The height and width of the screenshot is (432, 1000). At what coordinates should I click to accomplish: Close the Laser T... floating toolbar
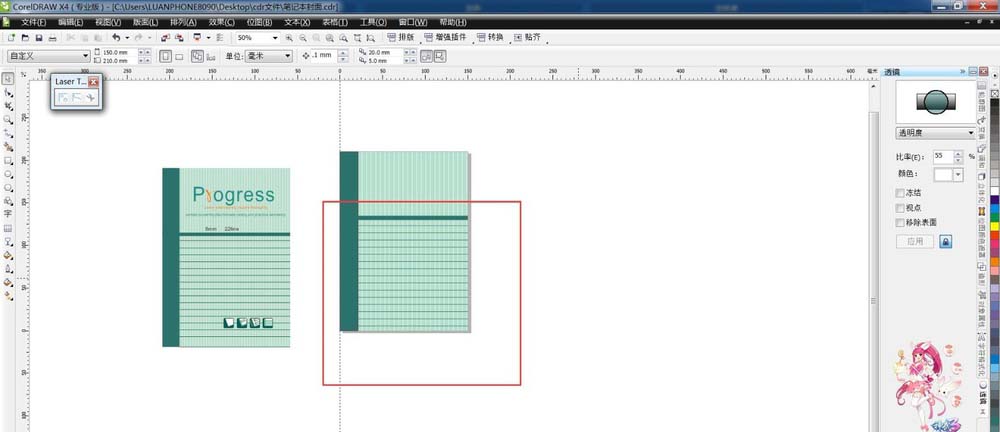click(x=94, y=82)
